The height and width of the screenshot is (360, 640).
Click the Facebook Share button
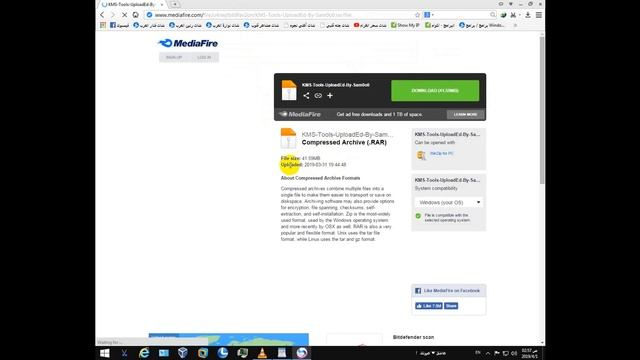(x=451, y=306)
